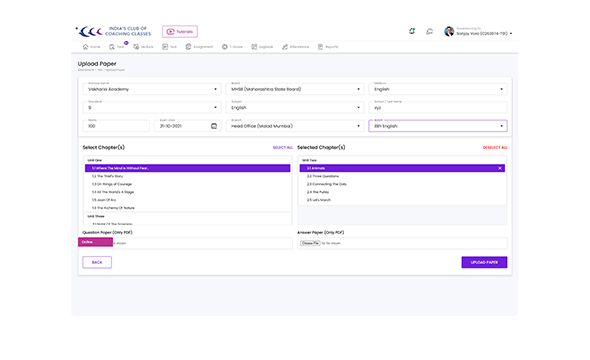Expand the Sanjay Vora account dropdown arrow
Screen dimensions: 590x360
[x=511, y=33]
